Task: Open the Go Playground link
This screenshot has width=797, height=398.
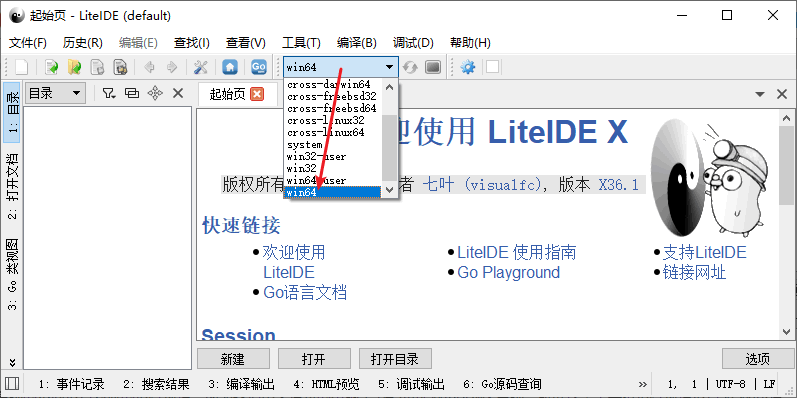Action: 508,272
